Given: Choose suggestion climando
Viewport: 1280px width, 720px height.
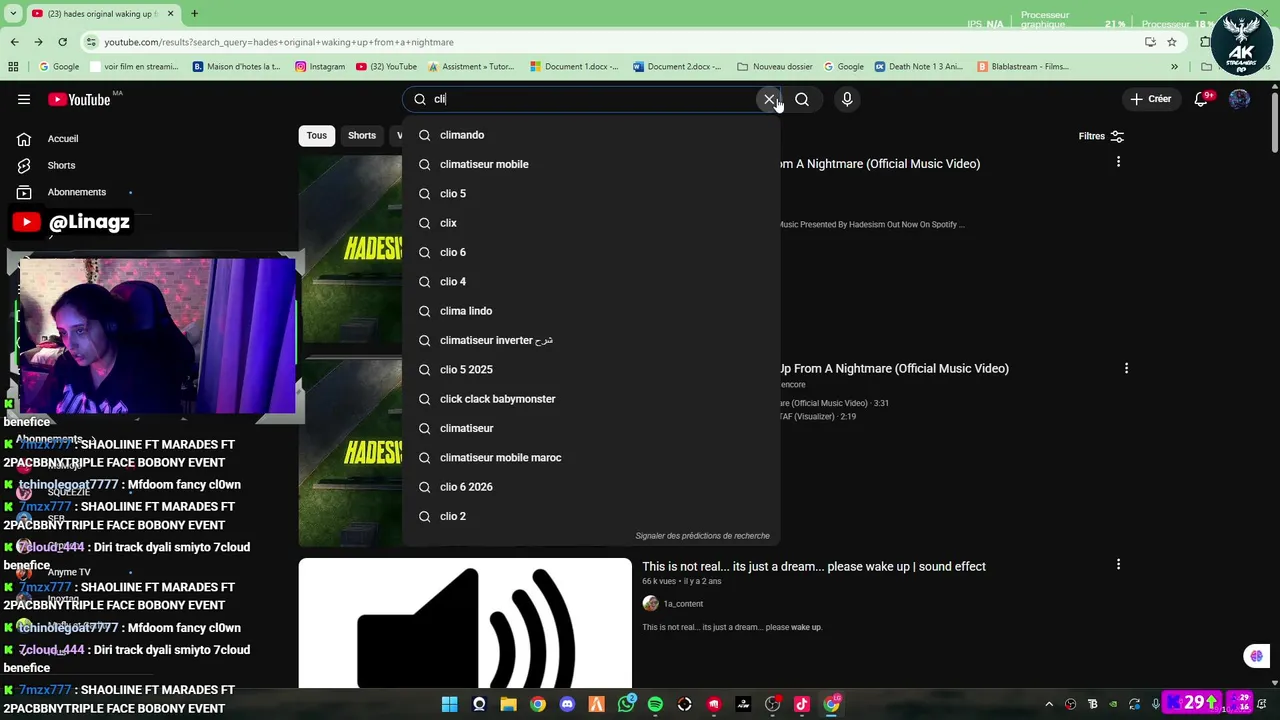Looking at the screenshot, I should pos(591,135).
